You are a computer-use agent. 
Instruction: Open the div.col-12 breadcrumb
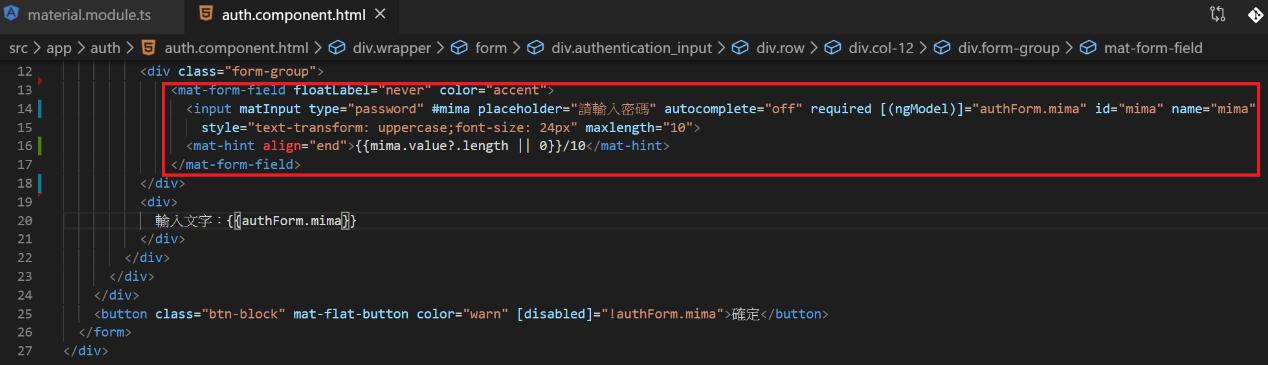point(882,48)
